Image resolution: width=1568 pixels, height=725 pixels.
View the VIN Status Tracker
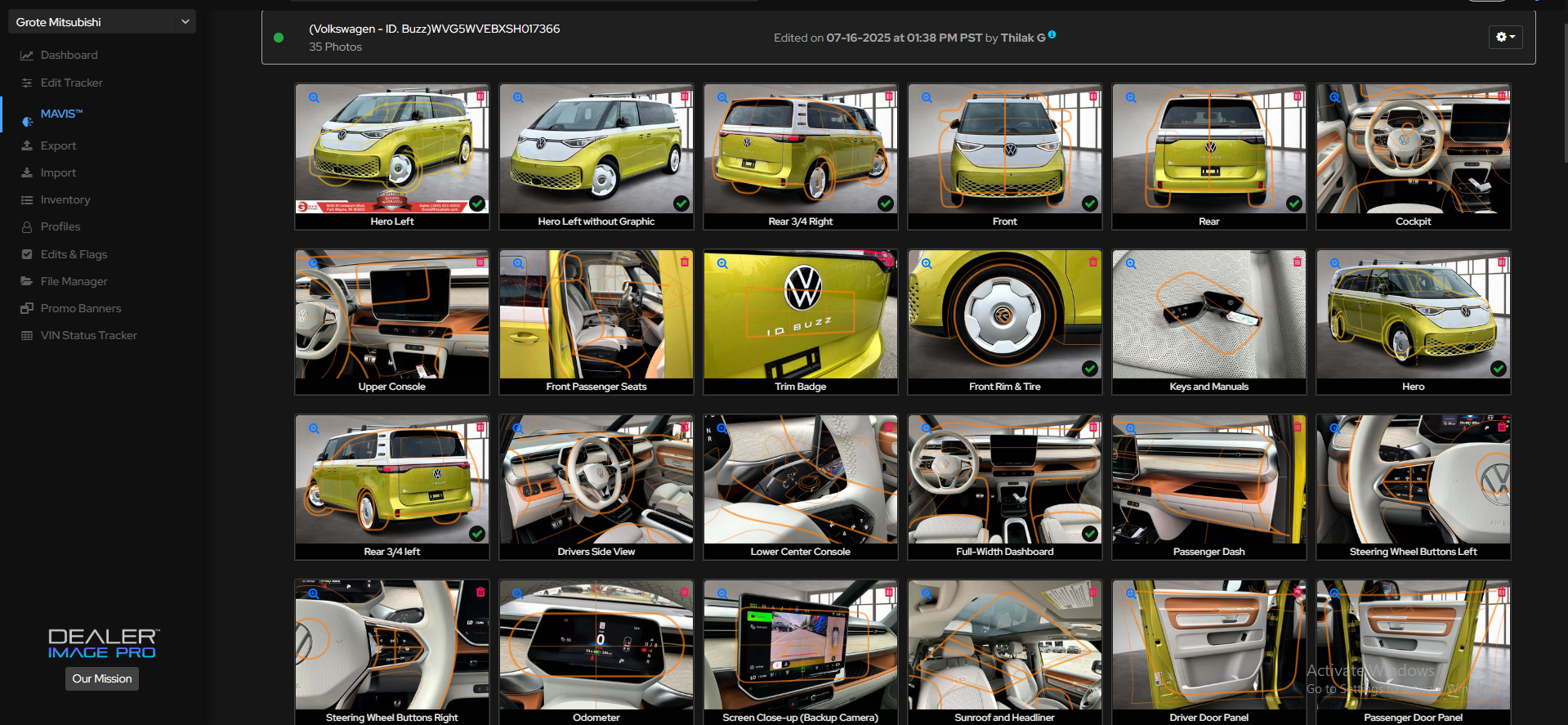88,335
